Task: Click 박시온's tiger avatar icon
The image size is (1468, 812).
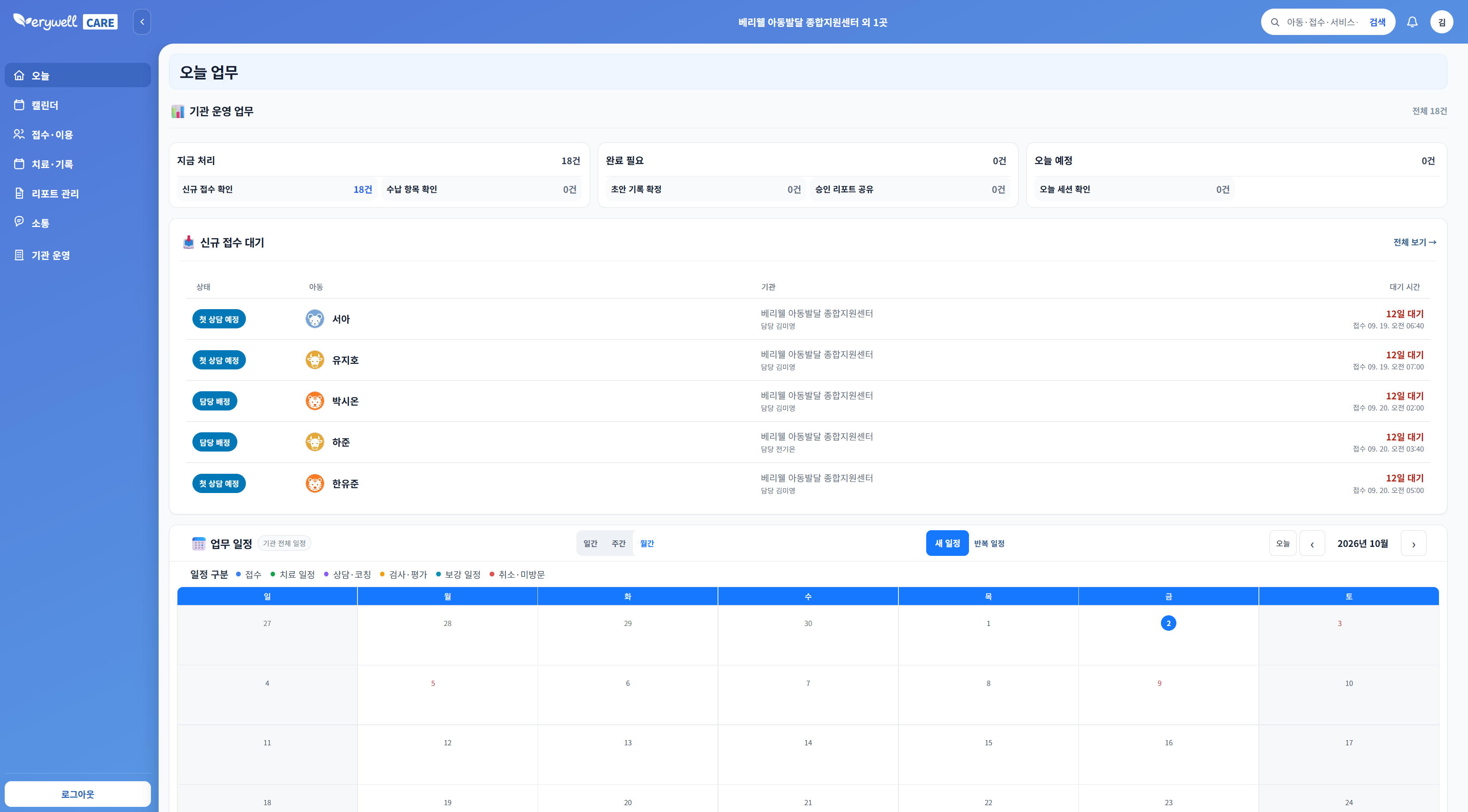Action: pos(315,401)
